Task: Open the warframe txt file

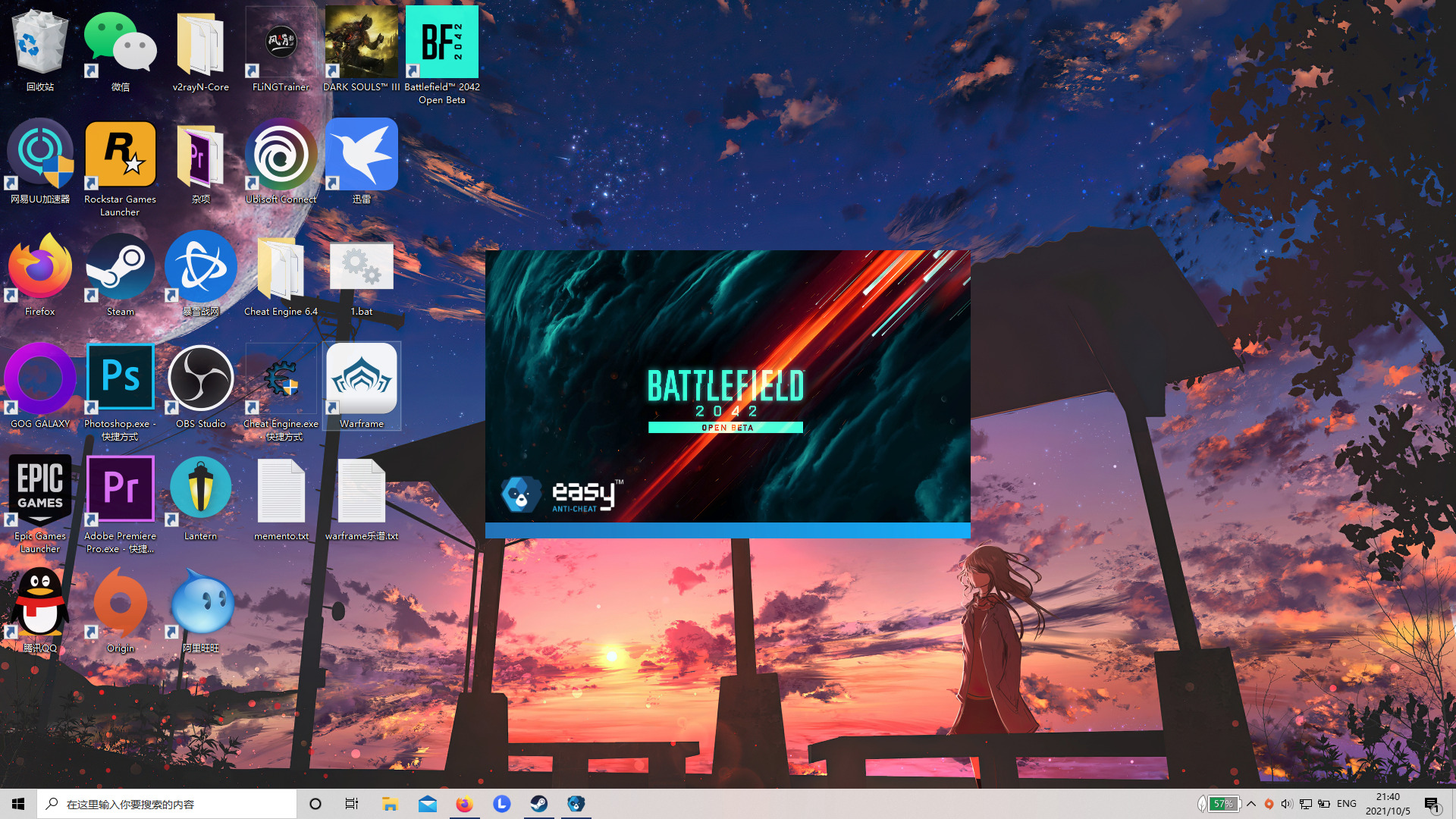Action: pyautogui.click(x=362, y=498)
